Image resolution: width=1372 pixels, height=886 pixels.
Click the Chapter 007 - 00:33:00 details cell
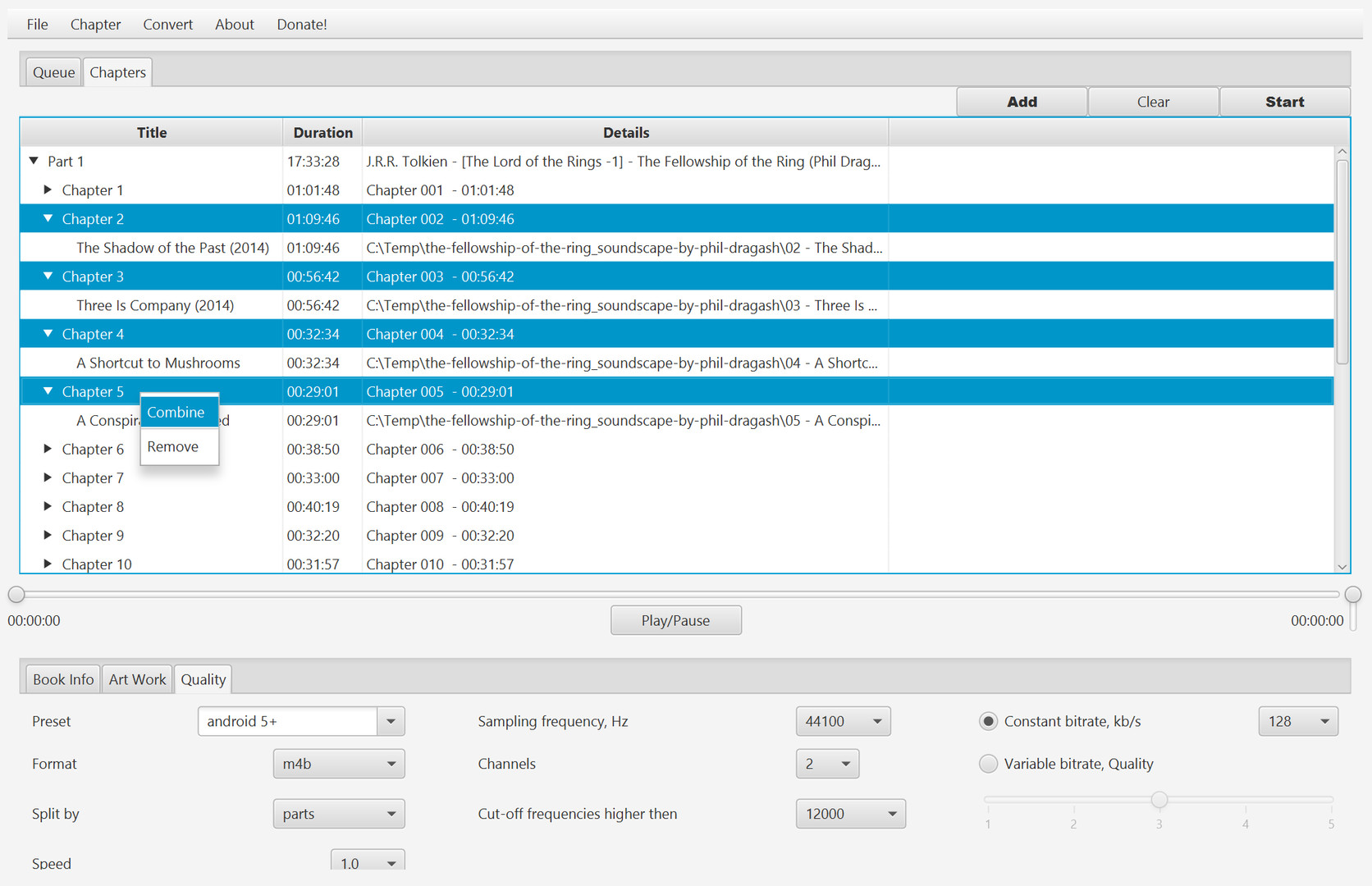click(625, 478)
